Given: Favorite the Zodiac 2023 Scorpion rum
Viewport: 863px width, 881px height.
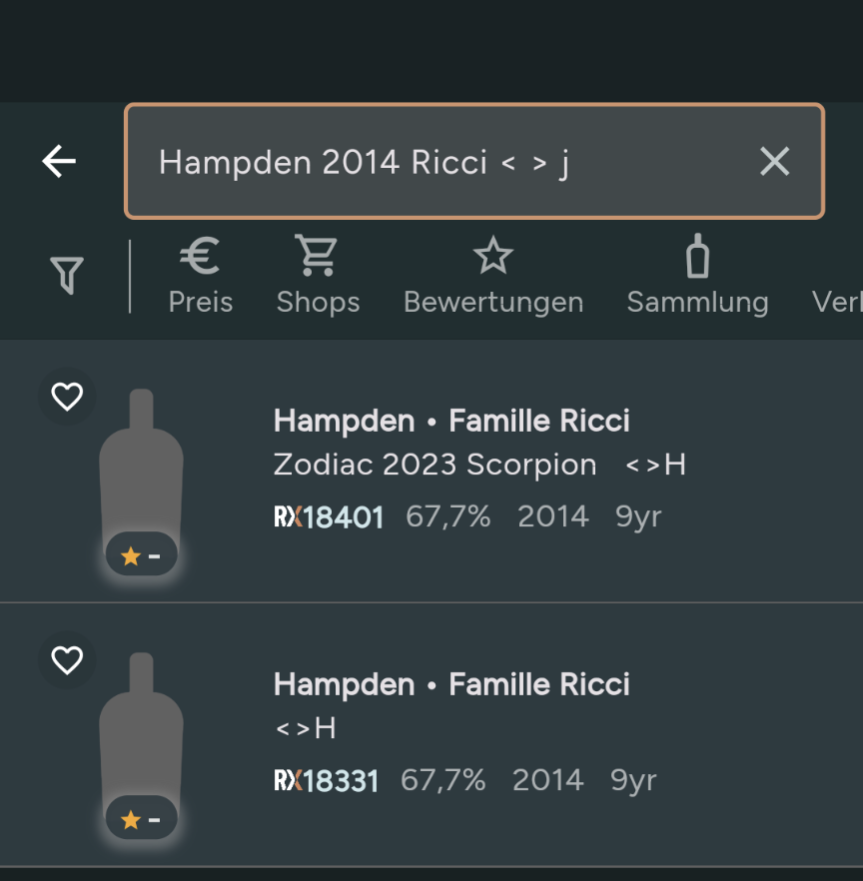Looking at the screenshot, I should [x=67, y=397].
